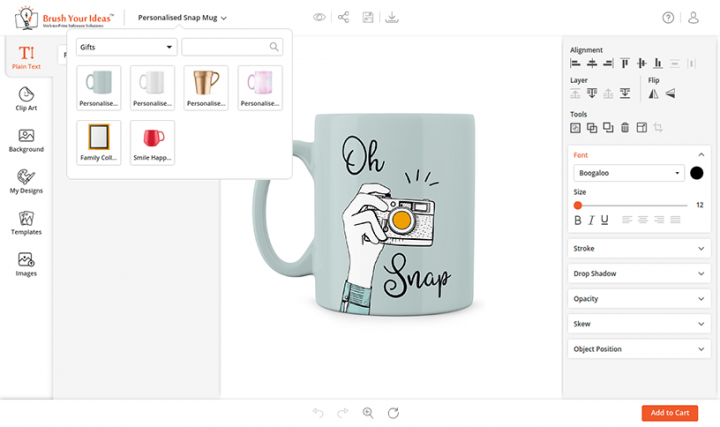Align objects to top edge
This screenshot has width=720, height=427.
pos(625,63)
